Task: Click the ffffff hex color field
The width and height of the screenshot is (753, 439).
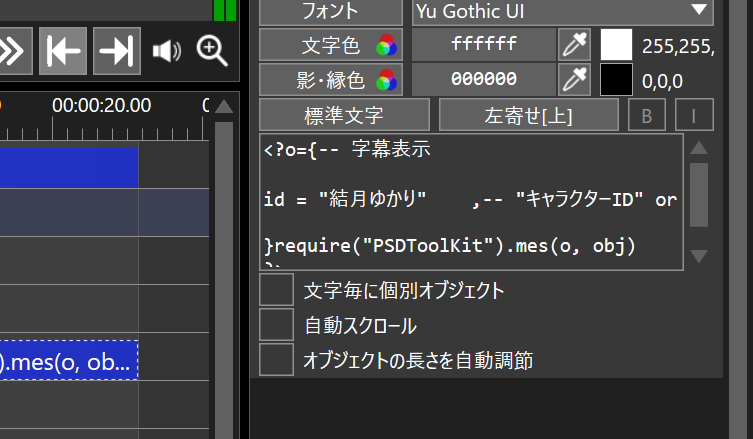Action: tap(484, 45)
